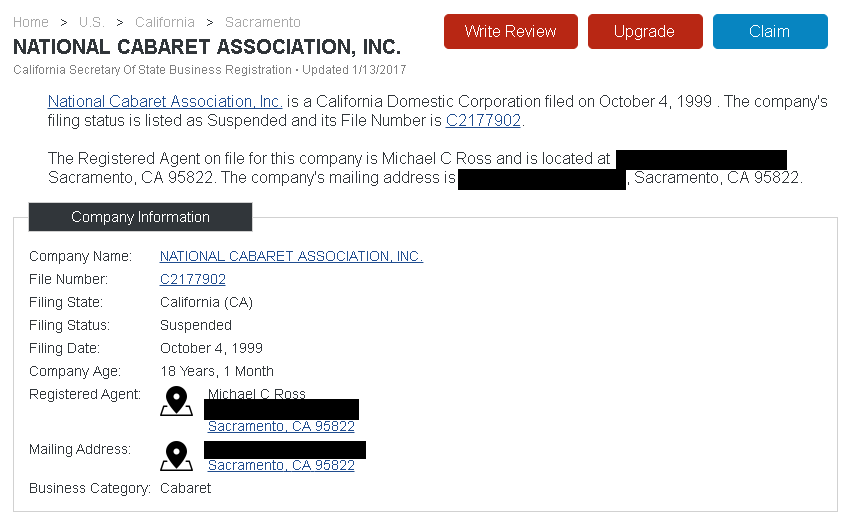The width and height of the screenshot is (865, 517).
Task: Click Registered Agent Sacramento, CA 95822 link
Action: click(x=281, y=426)
